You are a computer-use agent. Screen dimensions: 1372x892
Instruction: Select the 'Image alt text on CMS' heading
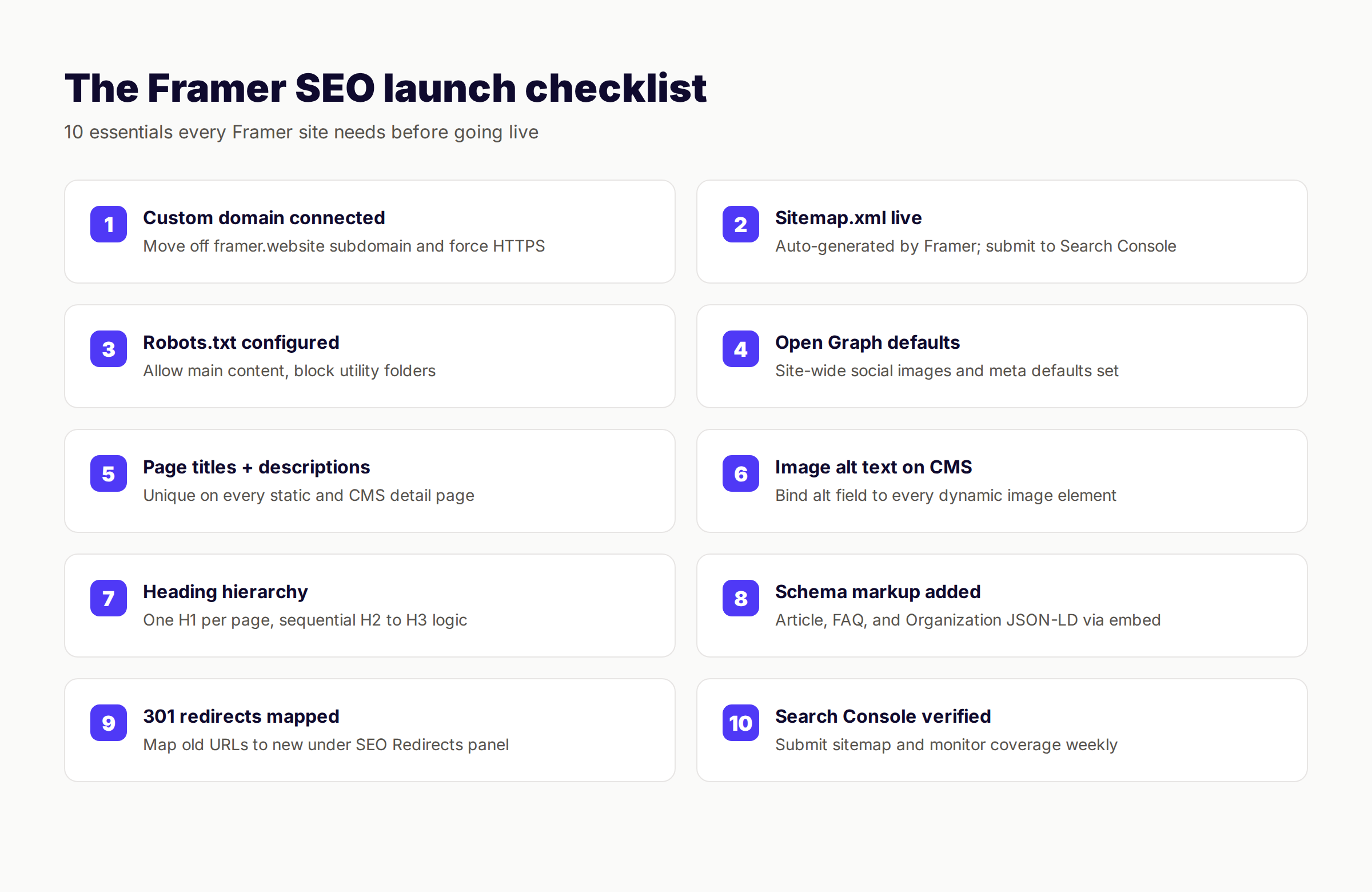tap(874, 467)
